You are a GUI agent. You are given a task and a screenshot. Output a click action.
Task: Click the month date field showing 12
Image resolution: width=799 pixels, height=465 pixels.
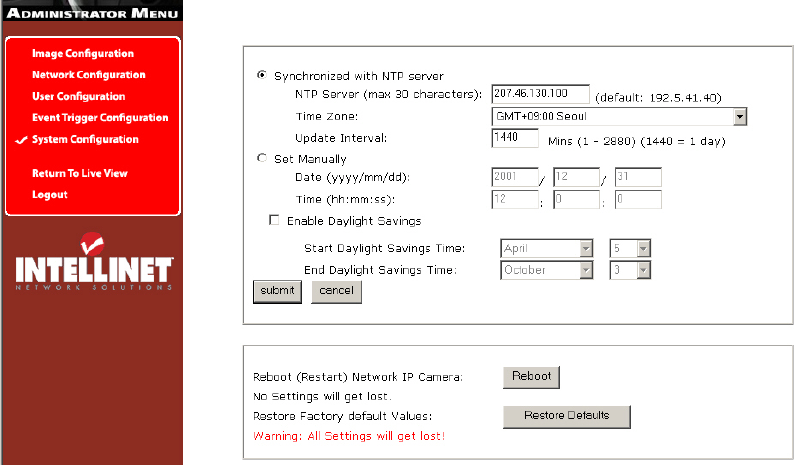tap(576, 177)
